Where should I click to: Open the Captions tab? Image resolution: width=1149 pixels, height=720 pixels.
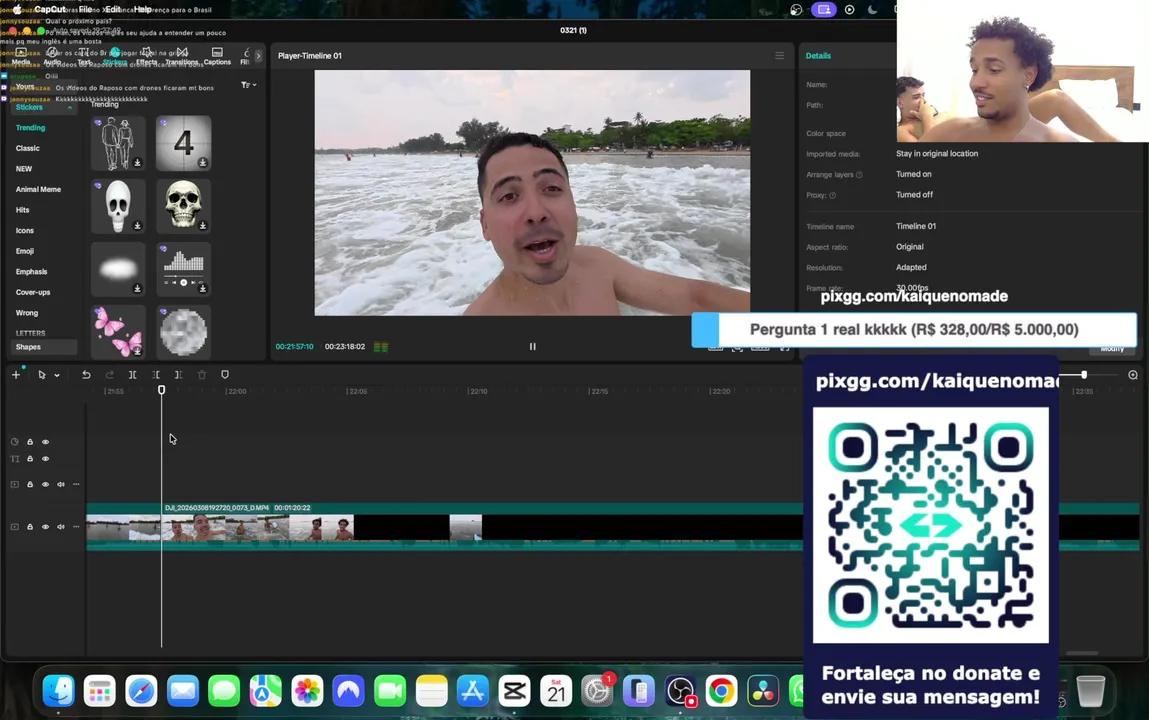[x=217, y=56]
